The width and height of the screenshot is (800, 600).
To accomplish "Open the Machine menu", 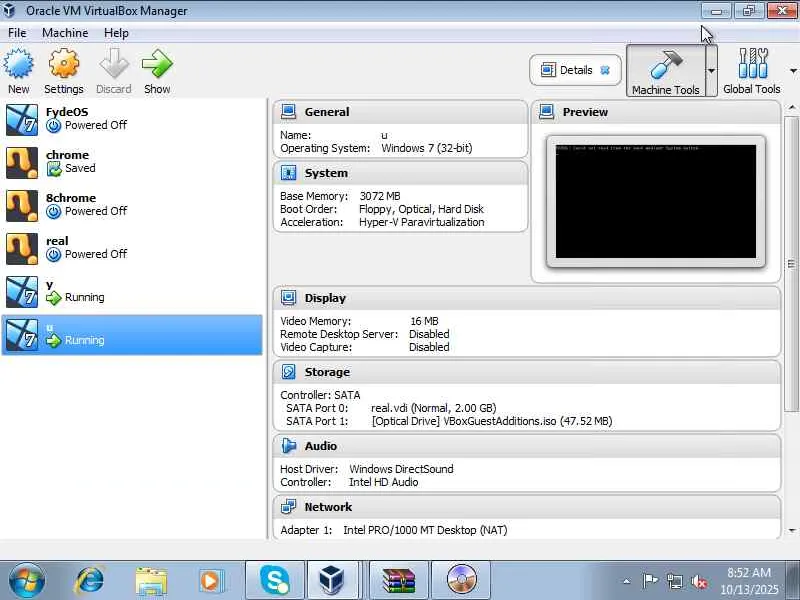I will [x=65, y=33].
